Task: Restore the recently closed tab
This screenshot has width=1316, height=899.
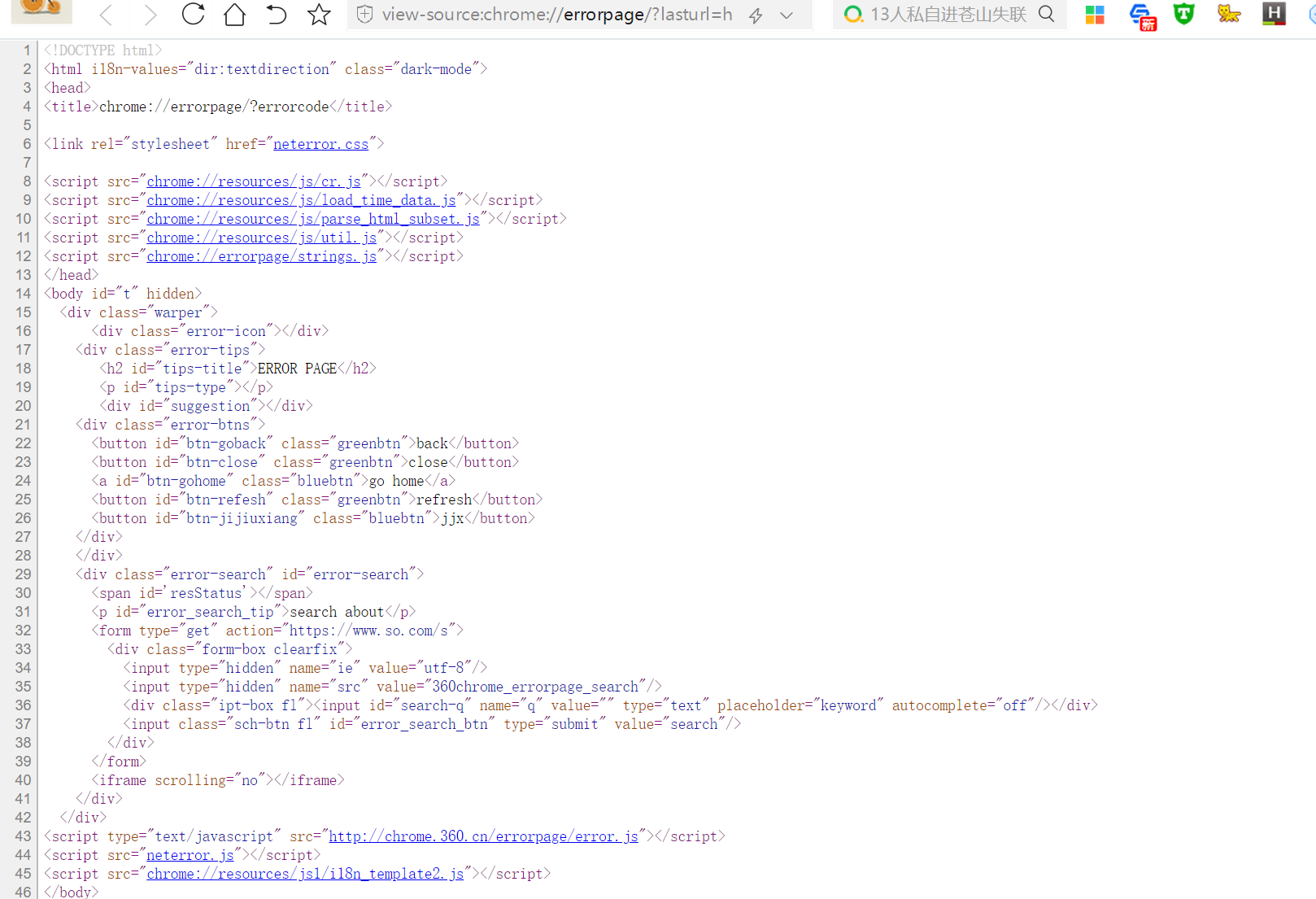Action: coord(277,14)
